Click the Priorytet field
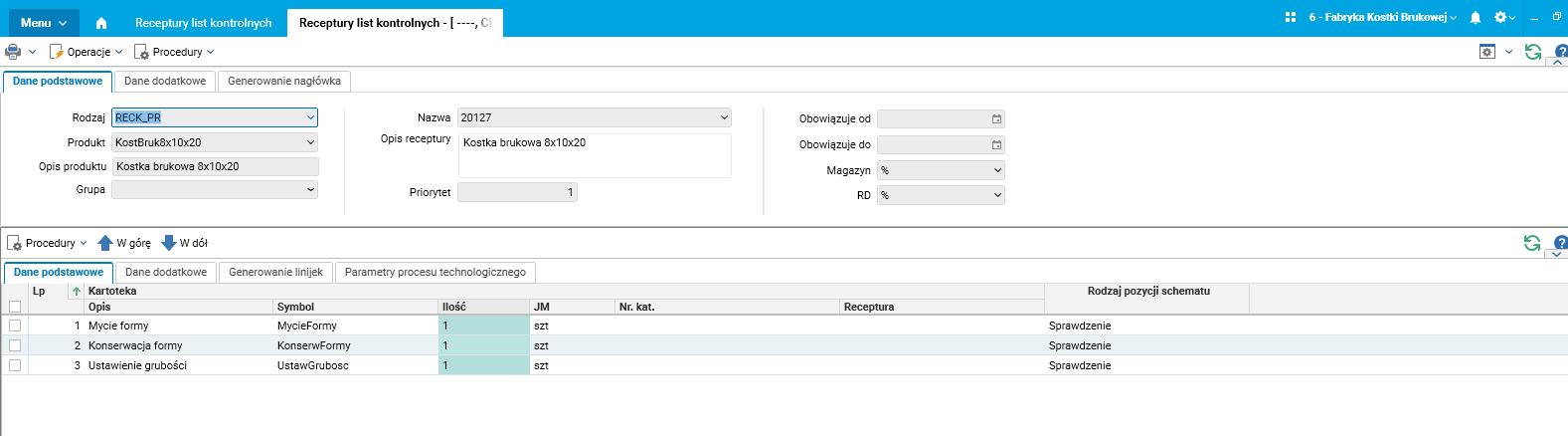This screenshot has height=436, width=1568. click(x=517, y=192)
